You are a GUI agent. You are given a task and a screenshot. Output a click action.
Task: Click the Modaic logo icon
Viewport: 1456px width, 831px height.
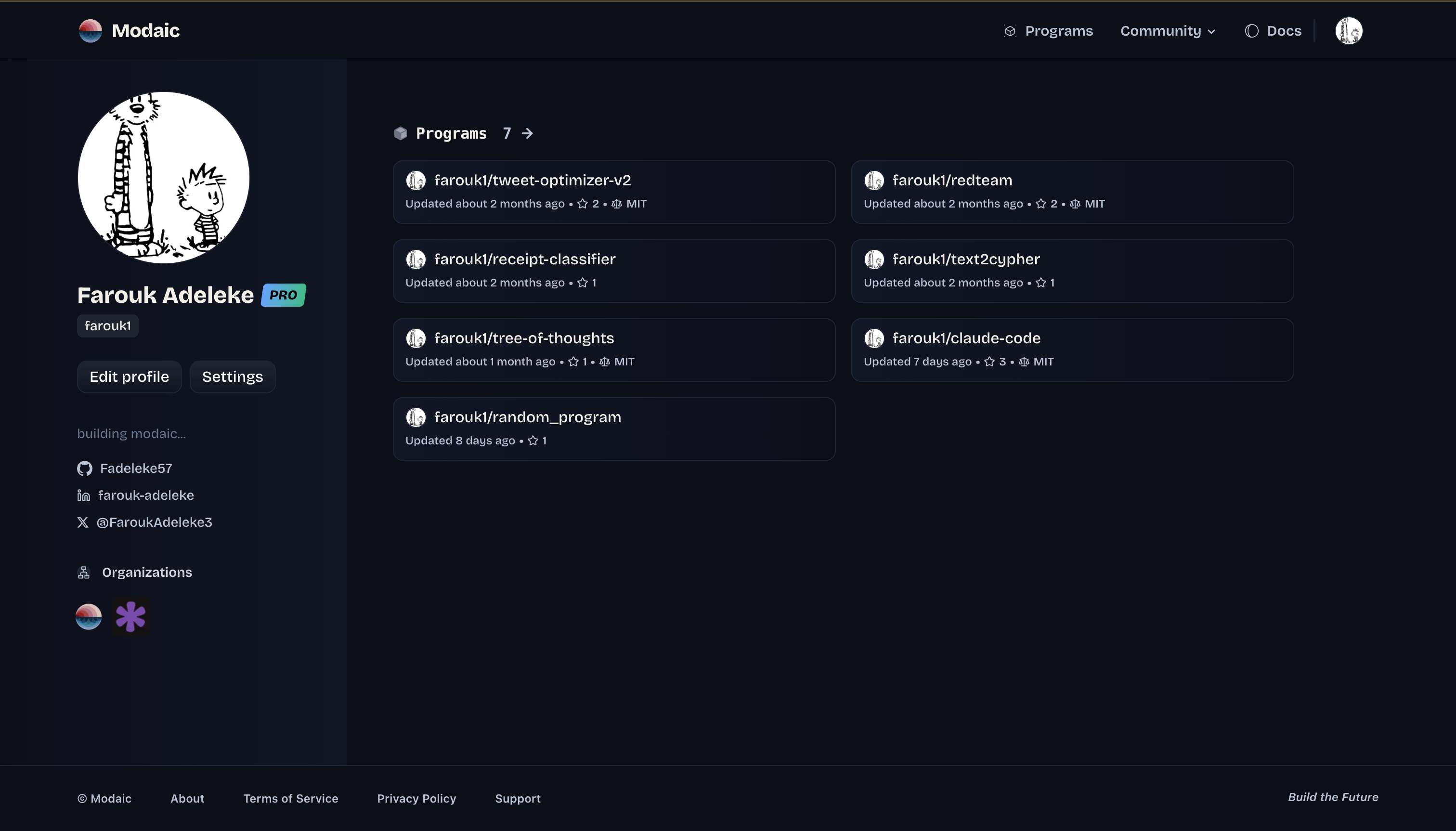click(x=90, y=30)
